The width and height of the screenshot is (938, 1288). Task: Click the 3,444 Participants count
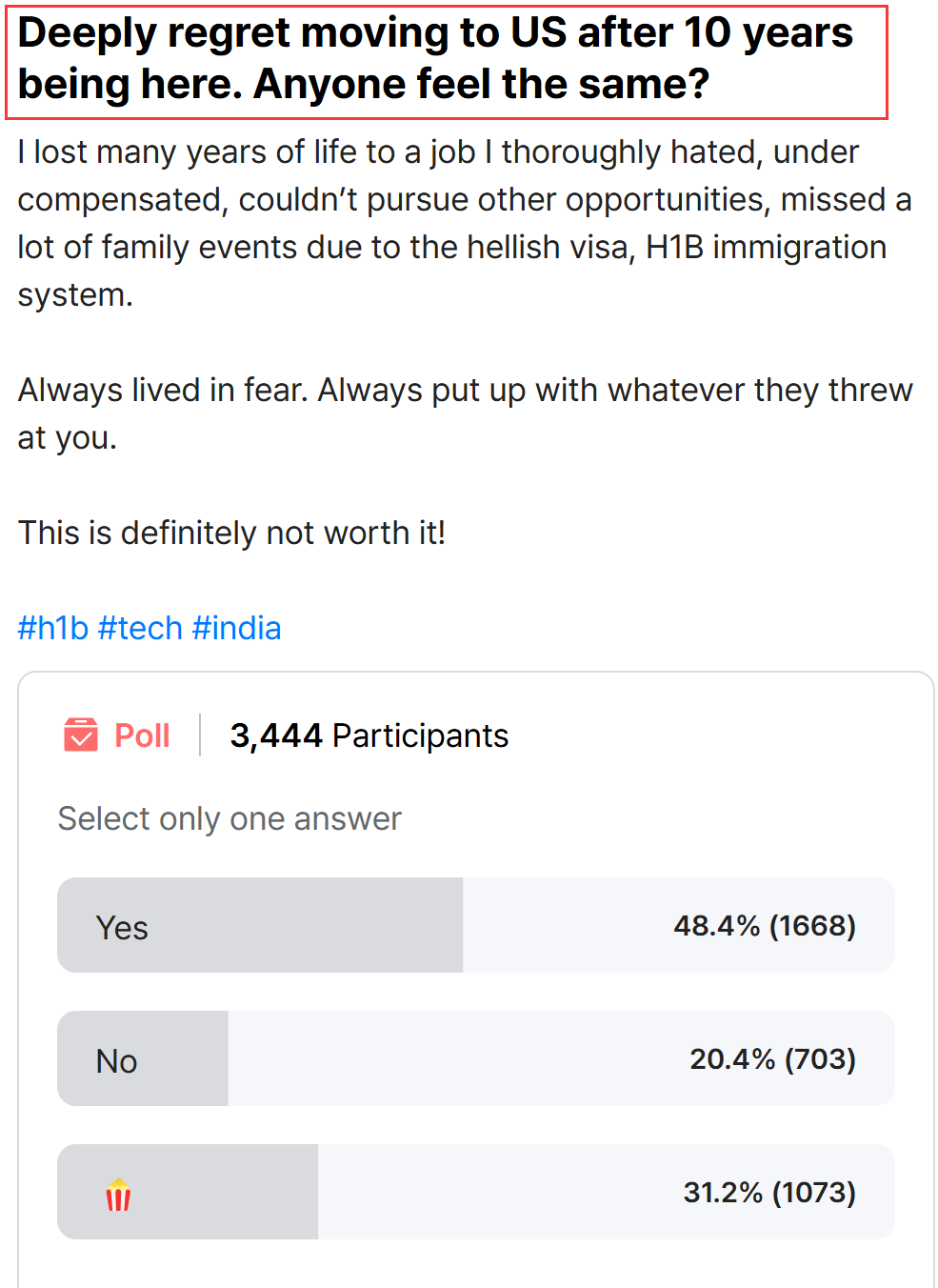pos(369,735)
